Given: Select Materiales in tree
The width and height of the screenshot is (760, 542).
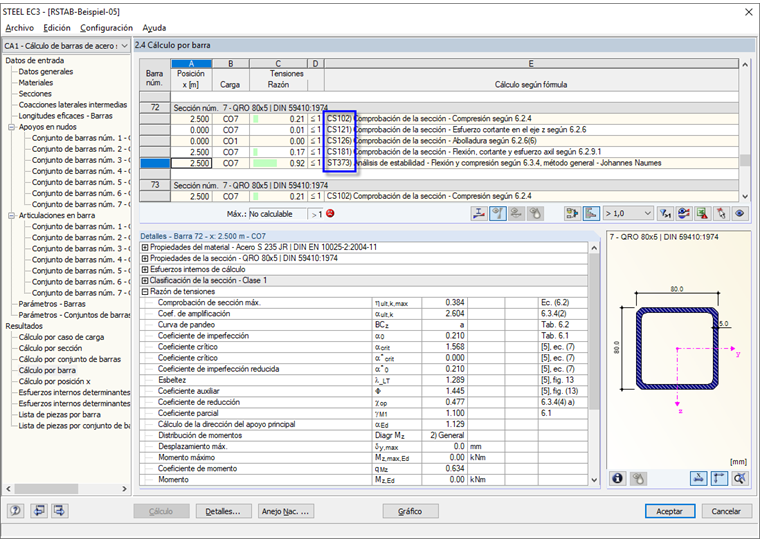Looking at the screenshot, I should (36, 83).
